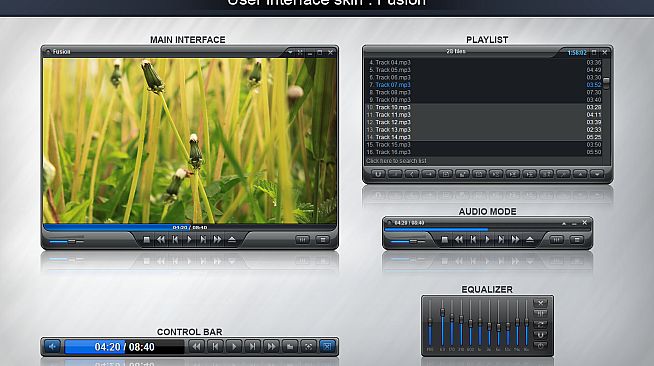This screenshot has height=366, width=654.
Task: Click the right-arrow playlist toolbar button
Action: (428, 174)
